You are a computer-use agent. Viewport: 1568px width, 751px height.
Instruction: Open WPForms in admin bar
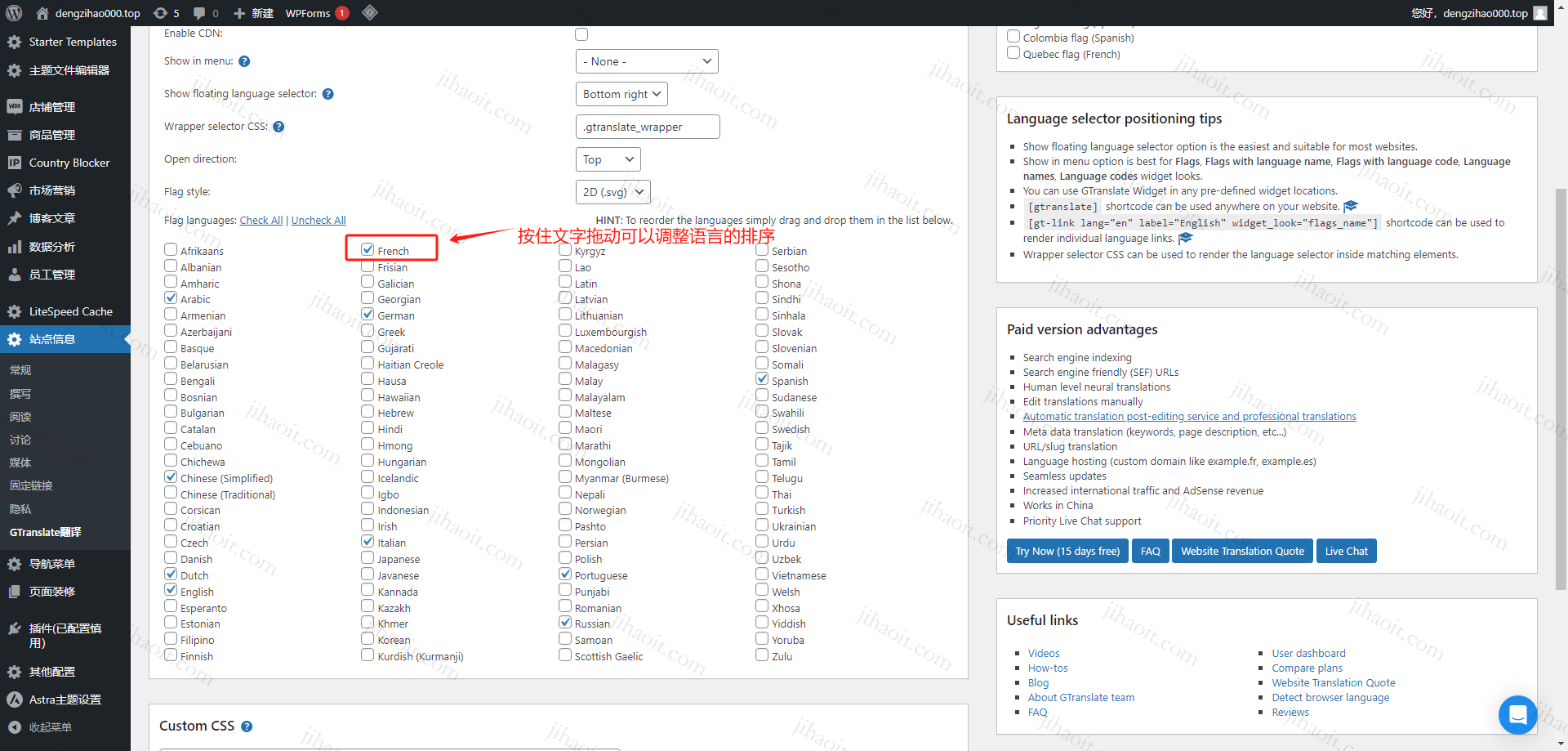317,13
